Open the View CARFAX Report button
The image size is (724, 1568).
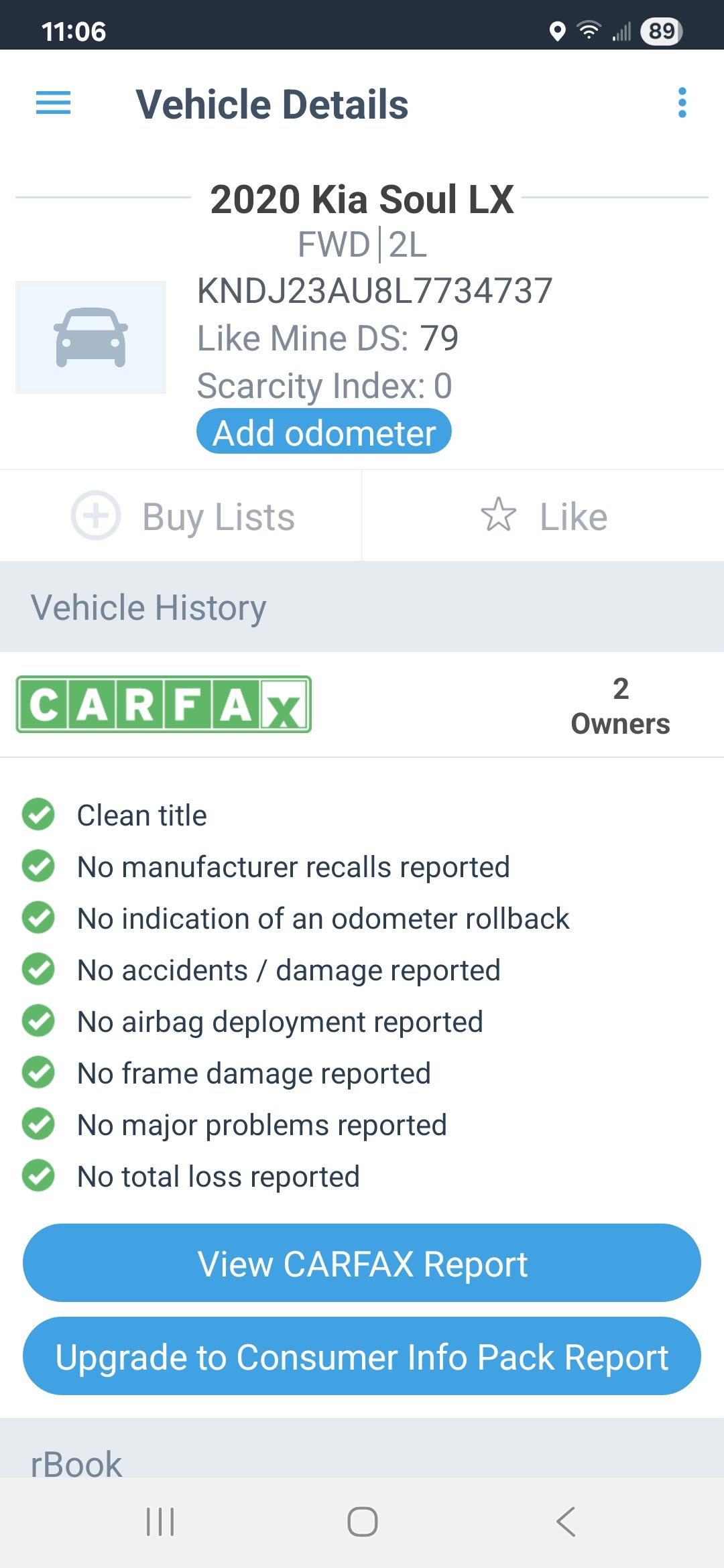click(x=362, y=1264)
